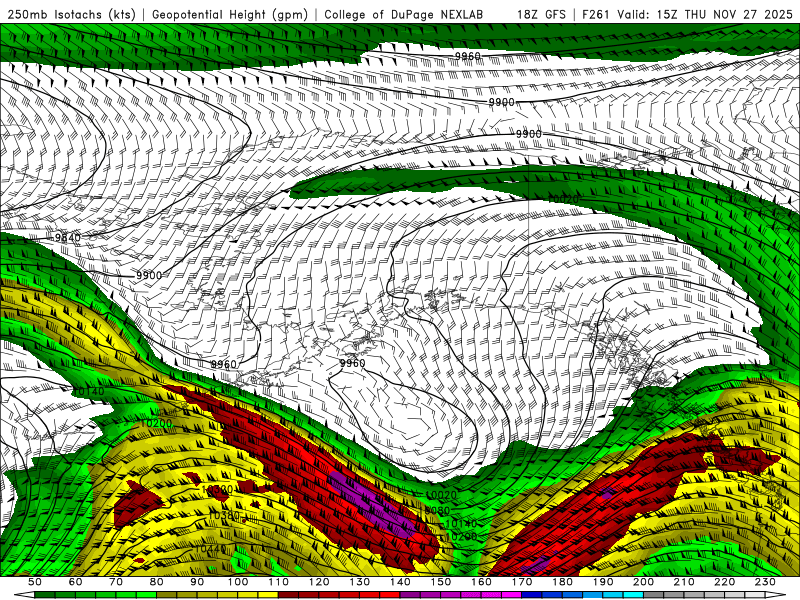The height and width of the screenshot is (600, 800).
Task: Select the dark gray swatch right of 200
Action: pos(654,595)
